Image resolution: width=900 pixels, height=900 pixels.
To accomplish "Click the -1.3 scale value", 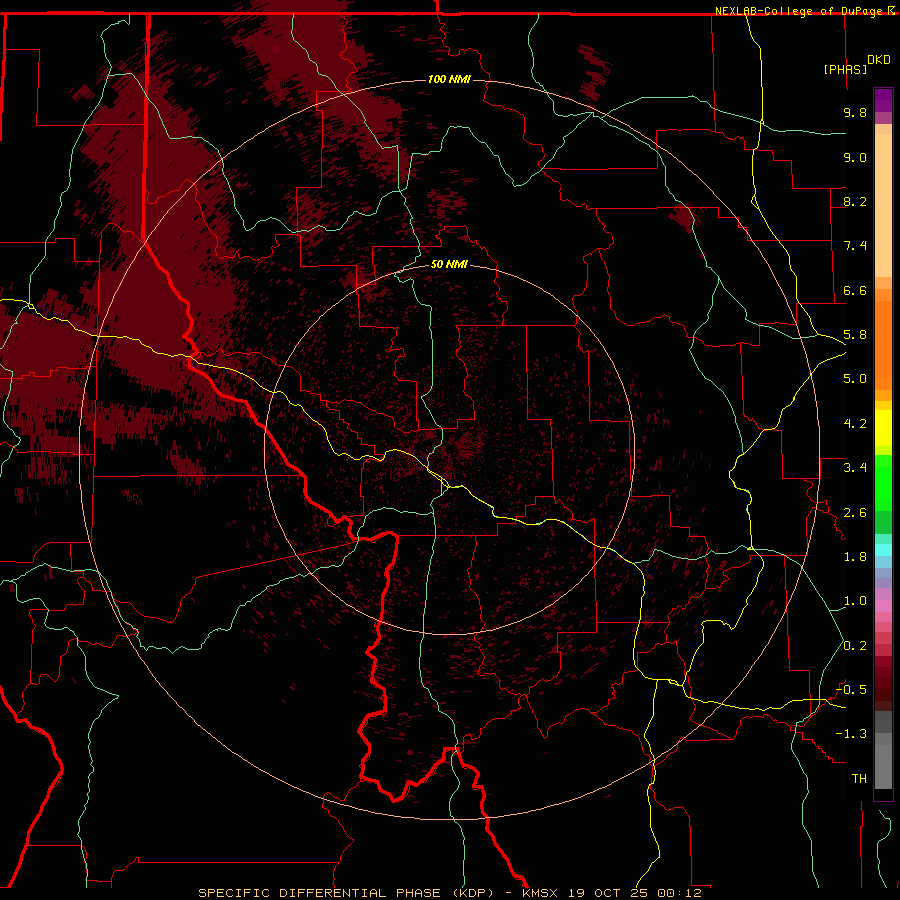I will pyautogui.click(x=851, y=734).
